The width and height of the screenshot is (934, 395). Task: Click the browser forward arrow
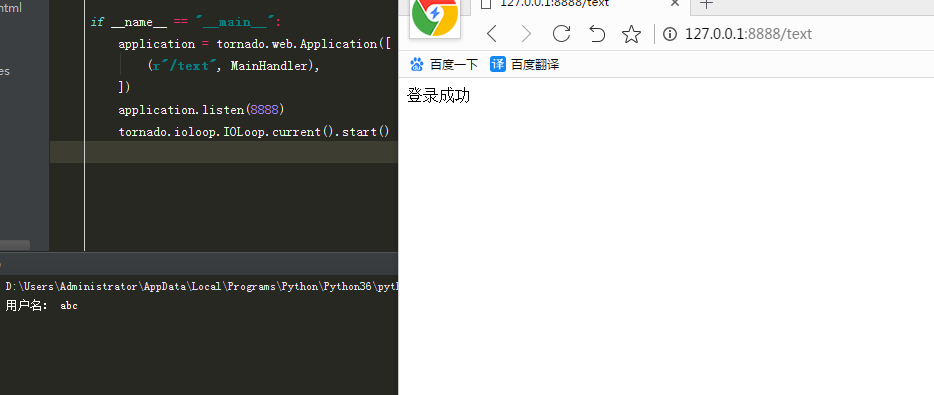[x=526, y=34]
